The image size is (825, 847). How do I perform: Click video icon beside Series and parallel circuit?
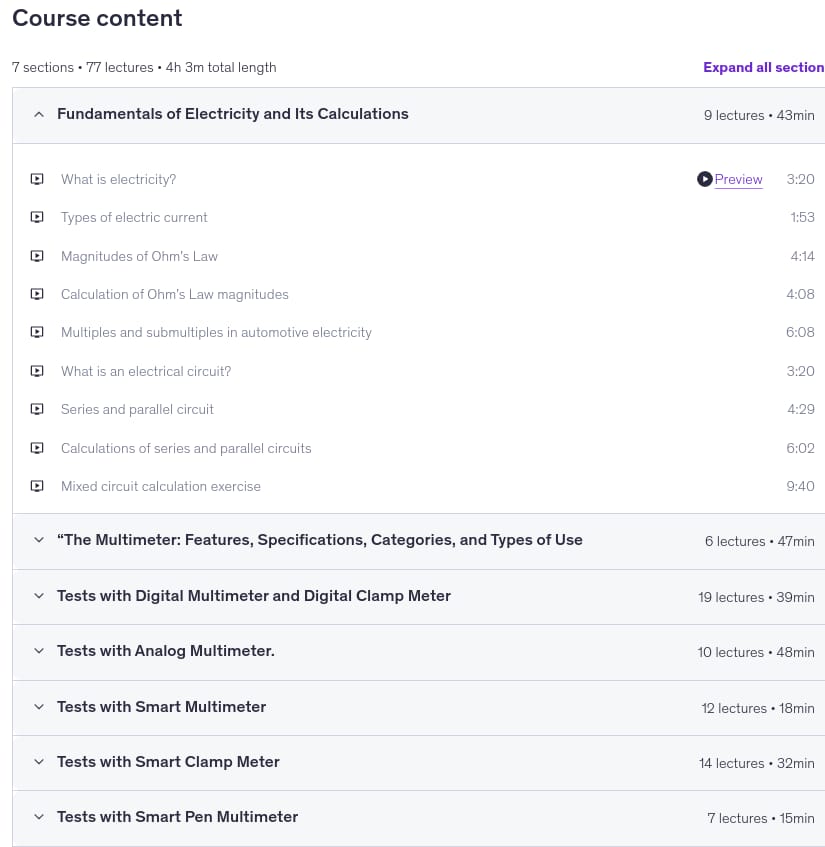(37, 409)
